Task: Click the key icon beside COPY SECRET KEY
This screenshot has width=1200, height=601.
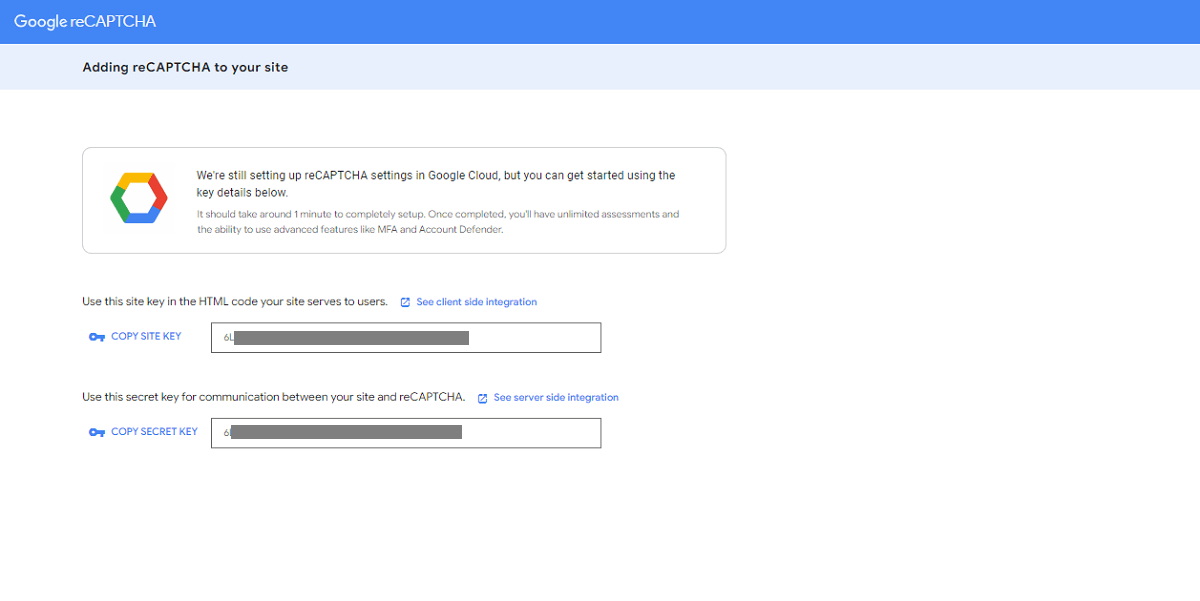Action: (x=97, y=432)
